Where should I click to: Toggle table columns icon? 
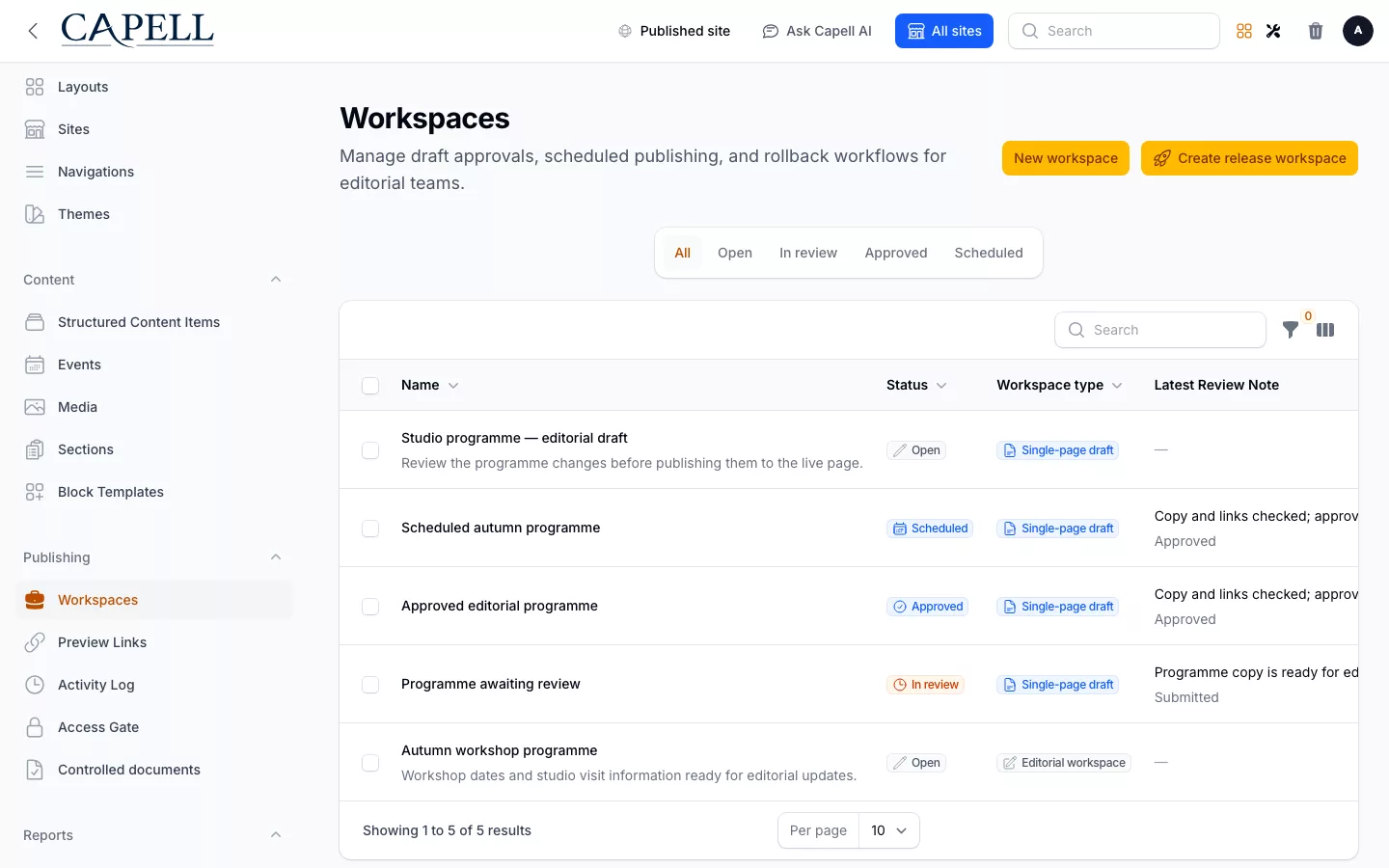1325,330
